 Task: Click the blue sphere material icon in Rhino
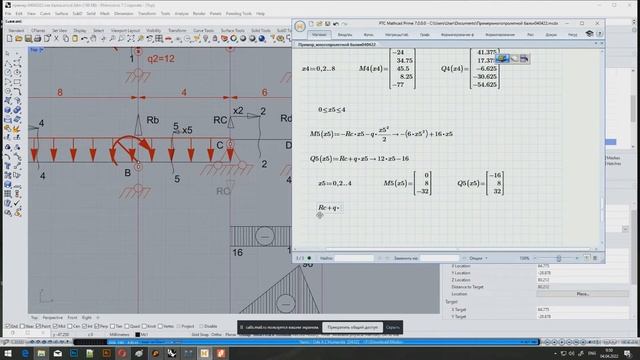[262, 39]
